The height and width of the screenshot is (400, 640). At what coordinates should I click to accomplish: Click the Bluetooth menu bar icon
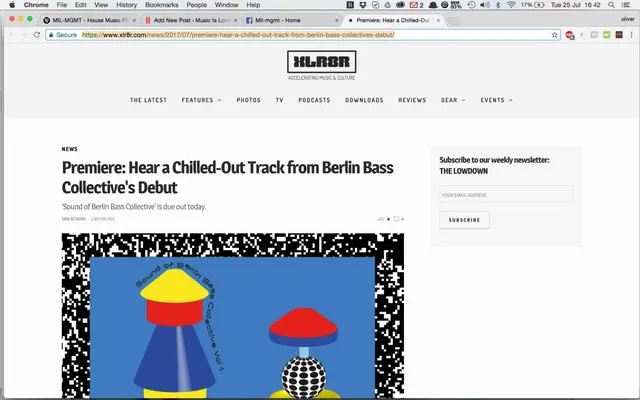[x=498, y=5]
